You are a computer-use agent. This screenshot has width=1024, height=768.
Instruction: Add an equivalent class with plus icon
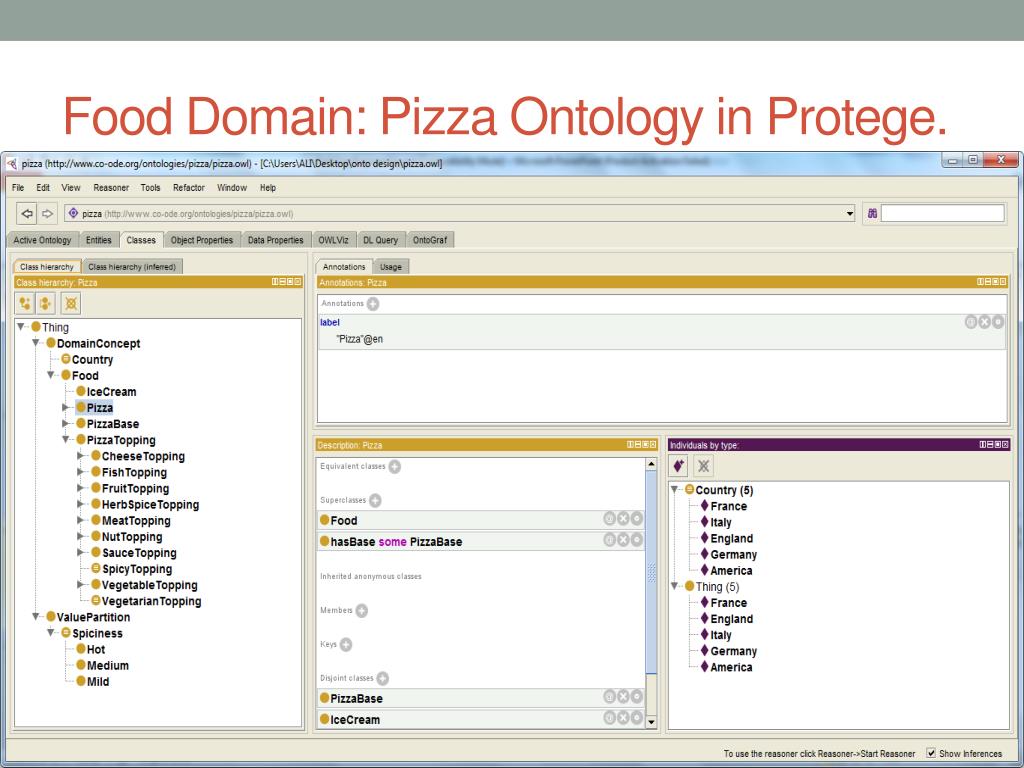(x=394, y=466)
